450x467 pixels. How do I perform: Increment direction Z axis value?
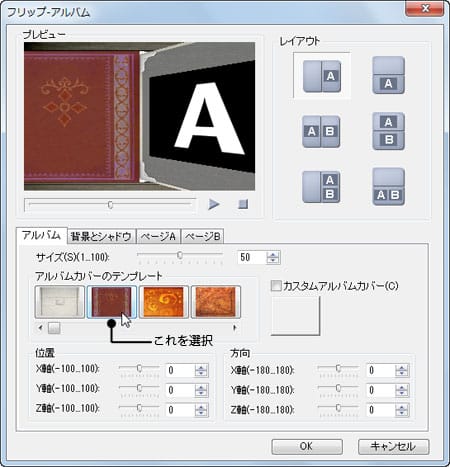tap(402, 406)
